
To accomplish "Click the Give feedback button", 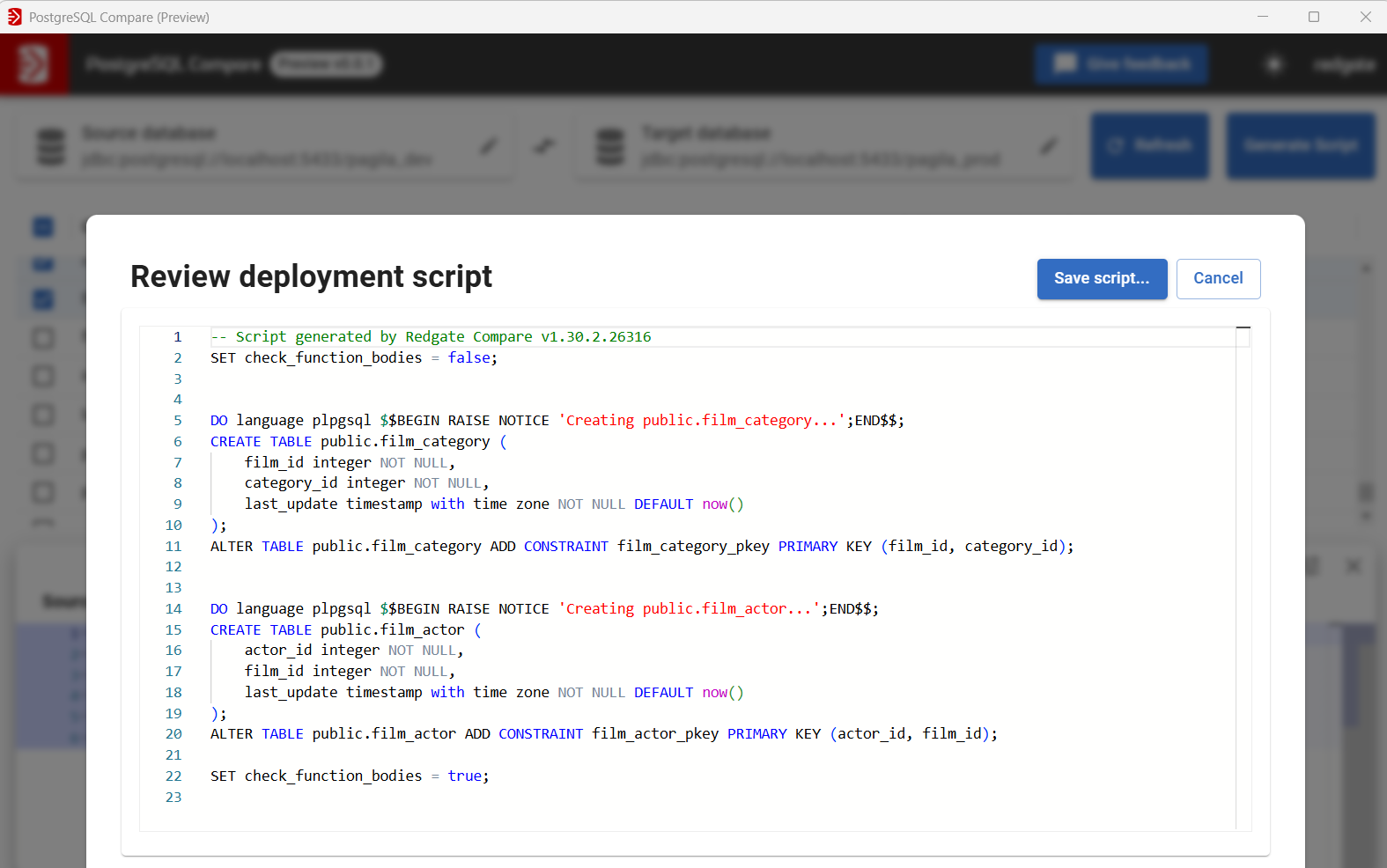I will click(x=1121, y=64).
